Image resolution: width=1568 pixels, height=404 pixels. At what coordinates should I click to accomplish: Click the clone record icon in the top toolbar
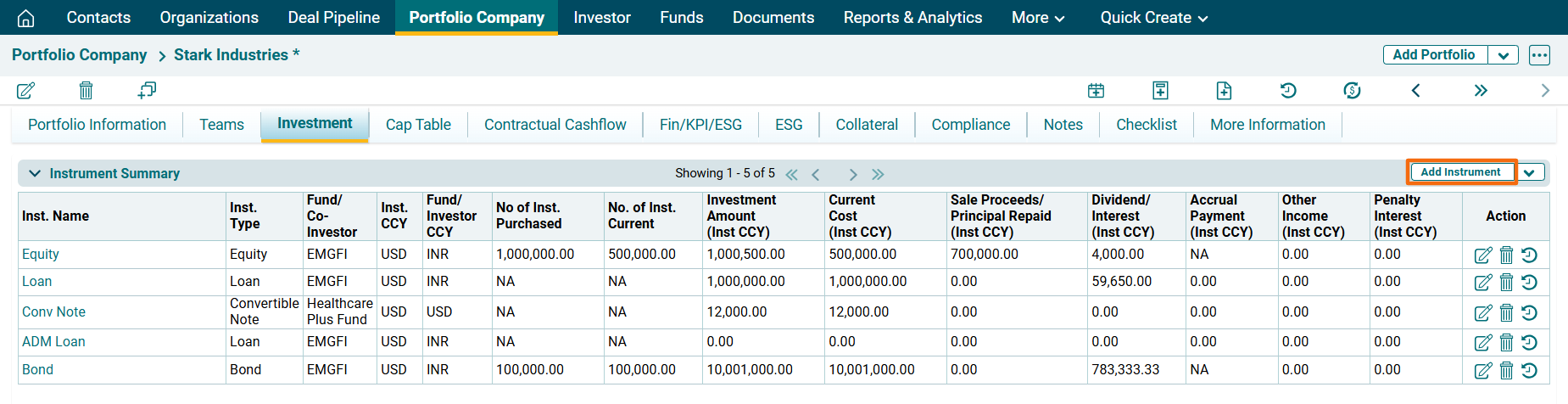147,90
